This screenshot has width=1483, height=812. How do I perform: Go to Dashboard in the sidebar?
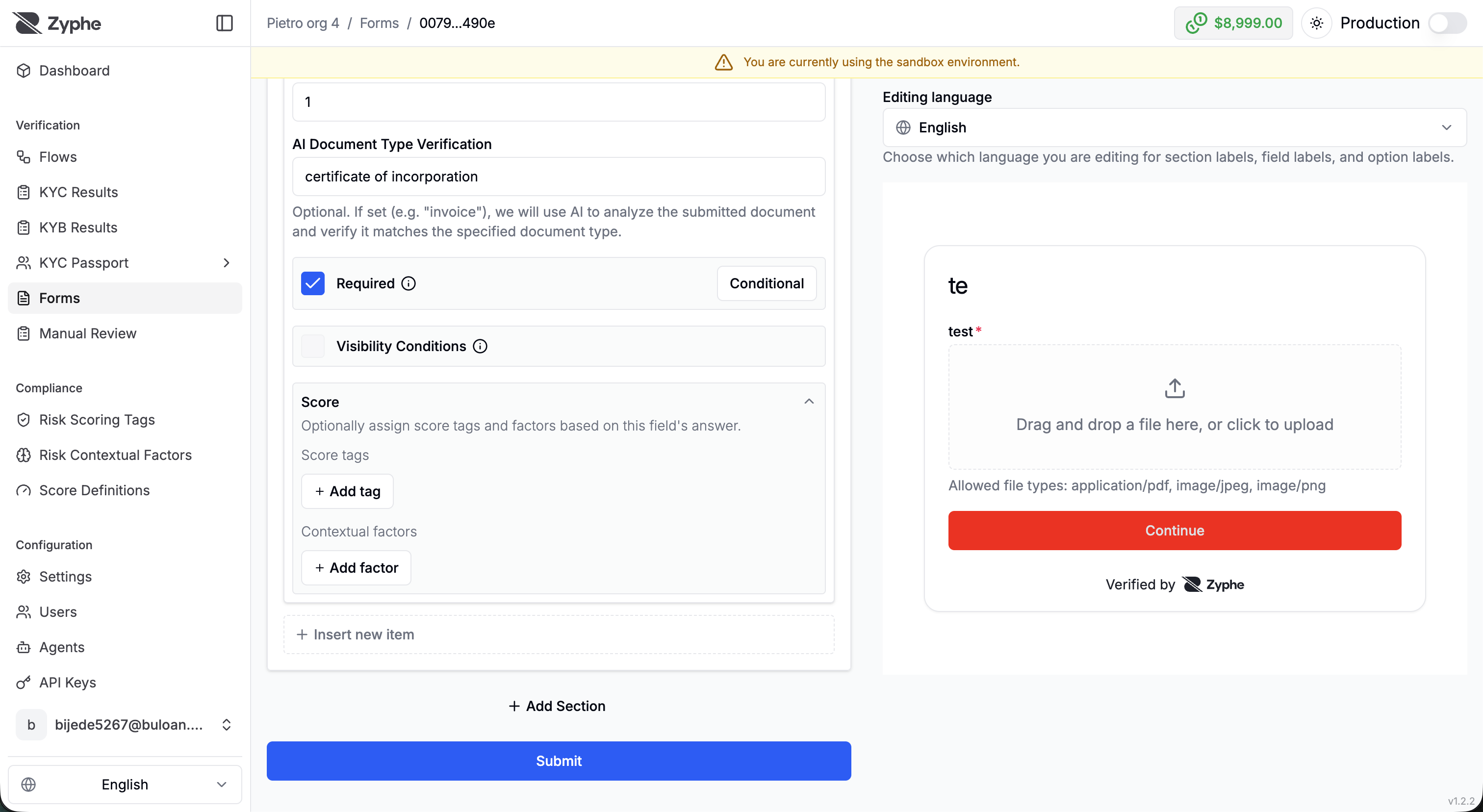pyautogui.click(x=125, y=70)
